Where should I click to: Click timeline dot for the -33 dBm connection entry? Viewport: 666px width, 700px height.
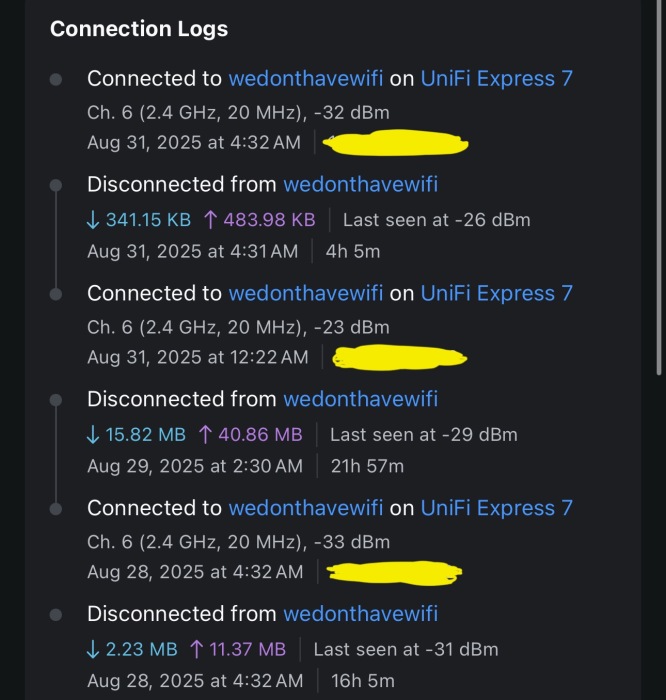57,508
